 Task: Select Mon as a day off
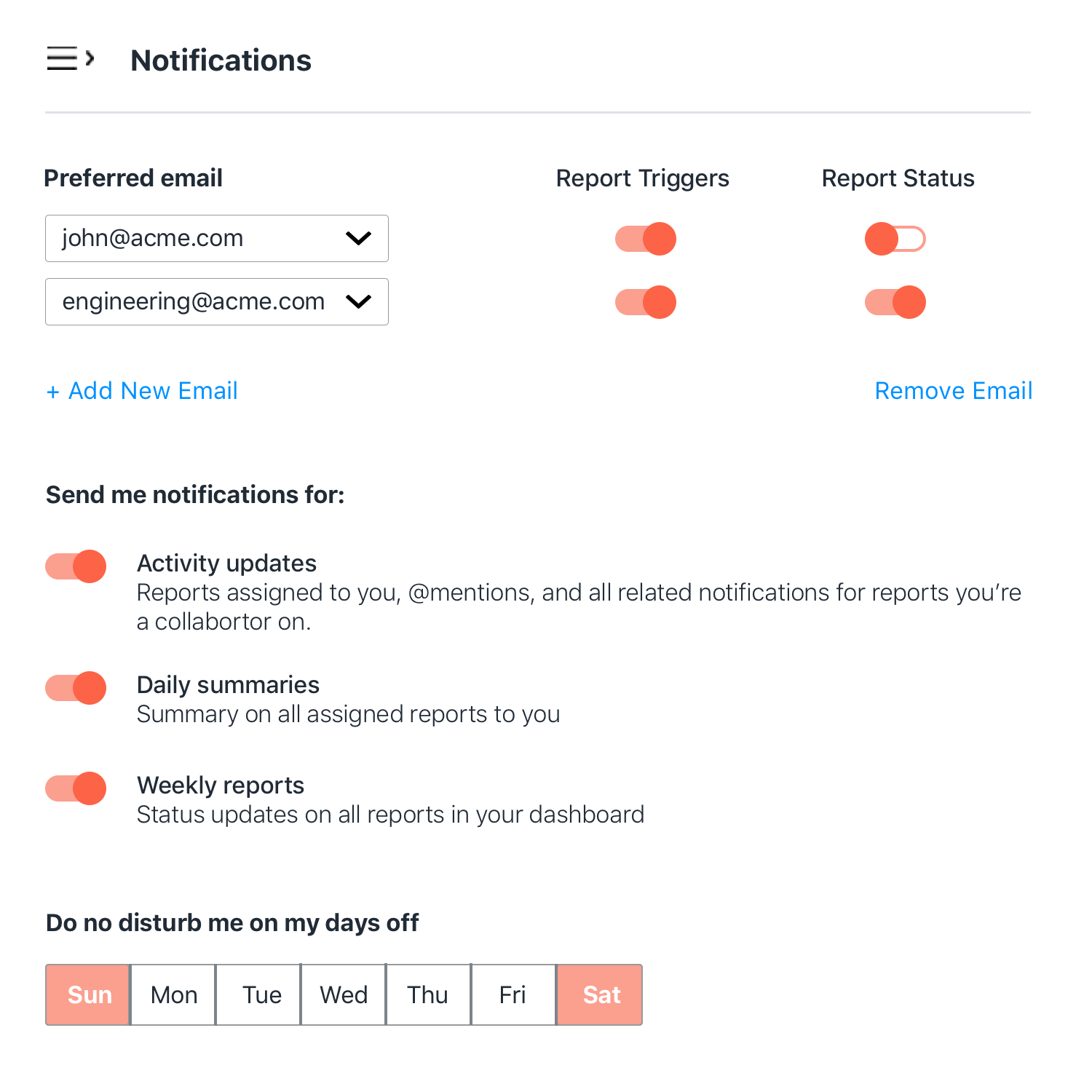point(173,994)
